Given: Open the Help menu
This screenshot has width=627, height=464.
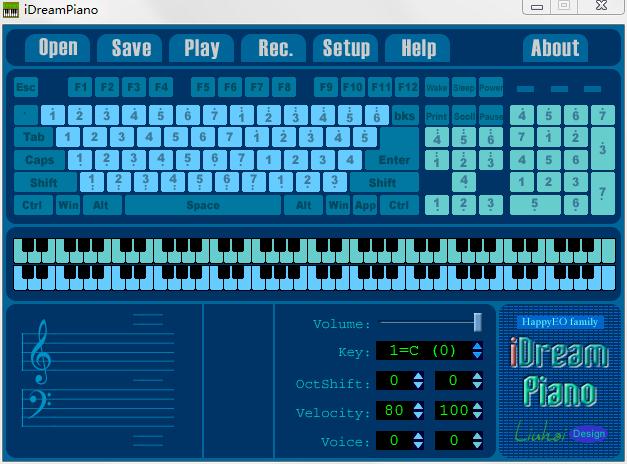Looking at the screenshot, I should coord(418,48).
